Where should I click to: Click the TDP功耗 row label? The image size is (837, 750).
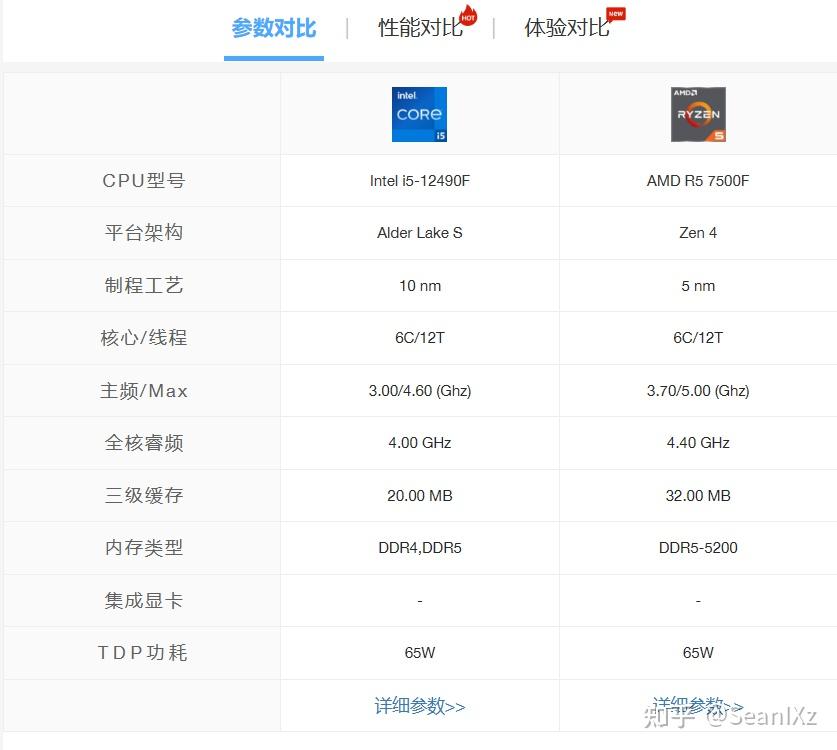(x=143, y=652)
